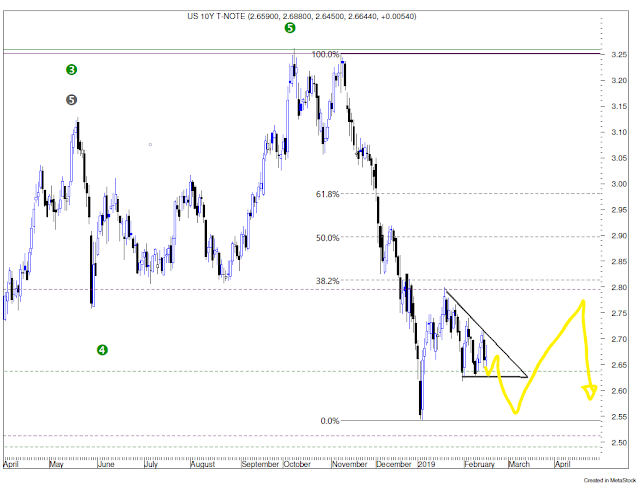Click the March label on time axis
This screenshot has width=640, height=491.
click(x=519, y=464)
